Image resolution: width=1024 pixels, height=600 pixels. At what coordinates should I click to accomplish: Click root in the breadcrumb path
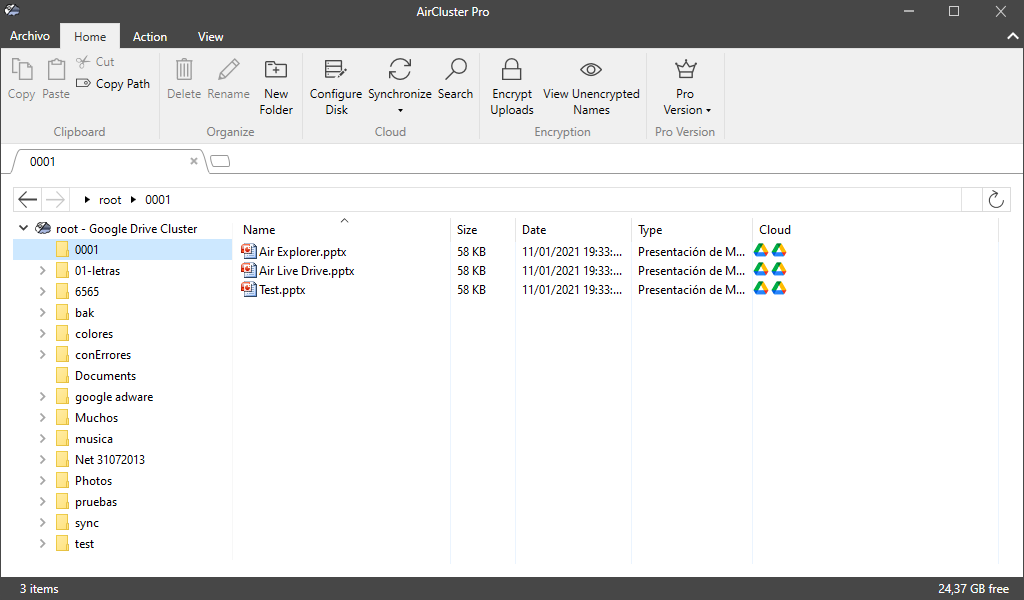click(x=110, y=200)
